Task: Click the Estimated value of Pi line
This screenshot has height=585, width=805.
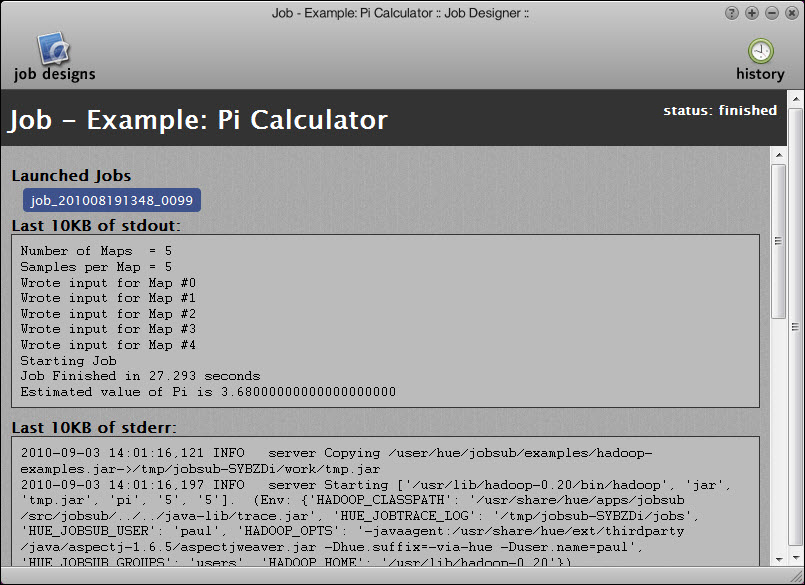Action: coord(208,392)
